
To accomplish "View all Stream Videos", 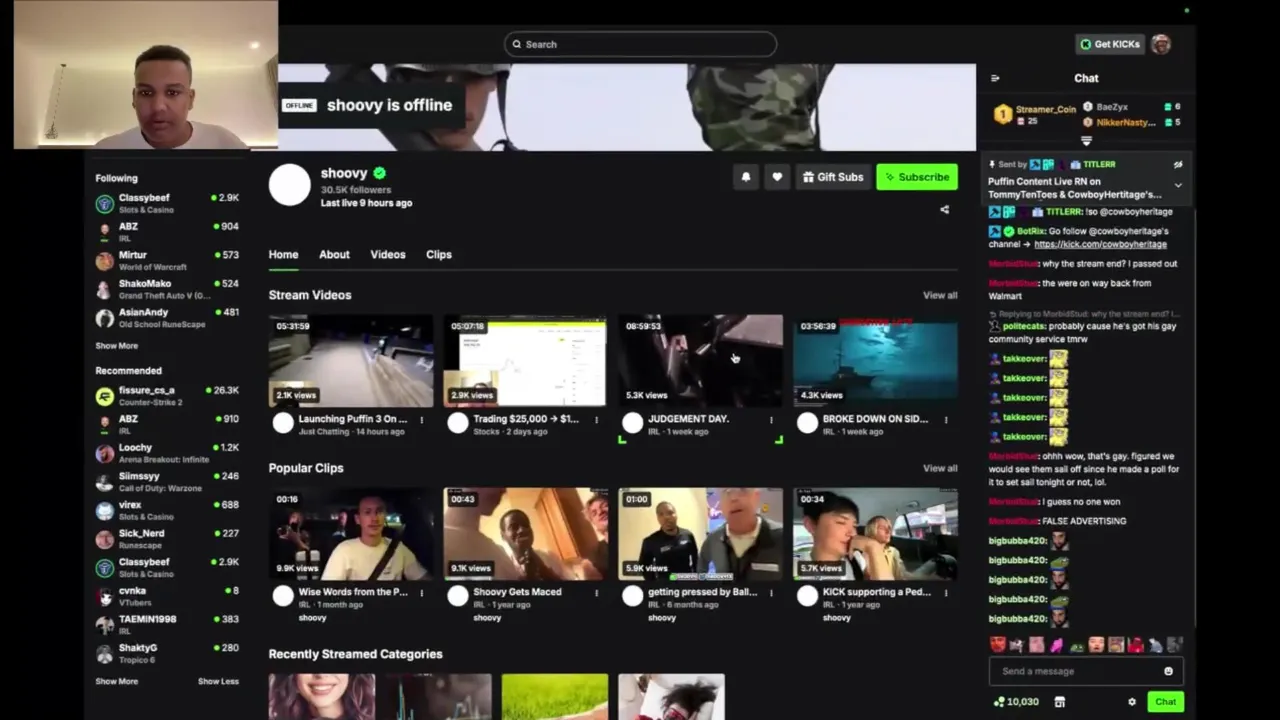I will pos(940,296).
